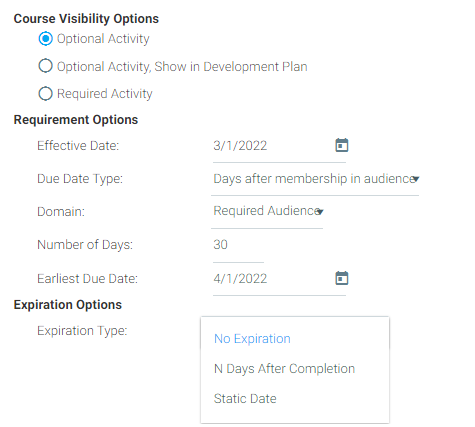
Task: Click the Expiration Type label
Action: point(82,331)
